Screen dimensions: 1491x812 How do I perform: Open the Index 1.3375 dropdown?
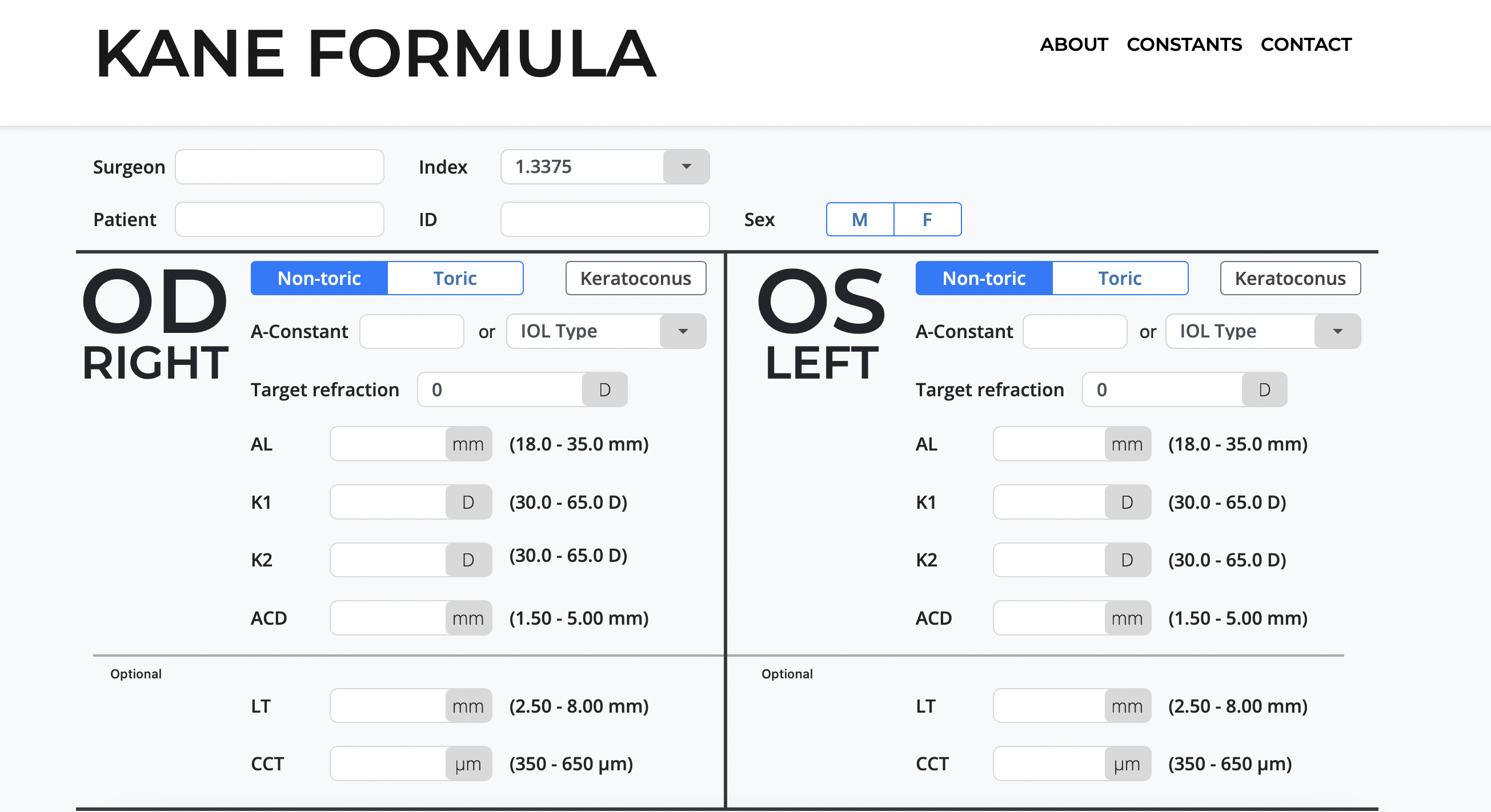pyautogui.click(x=605, y=167)
